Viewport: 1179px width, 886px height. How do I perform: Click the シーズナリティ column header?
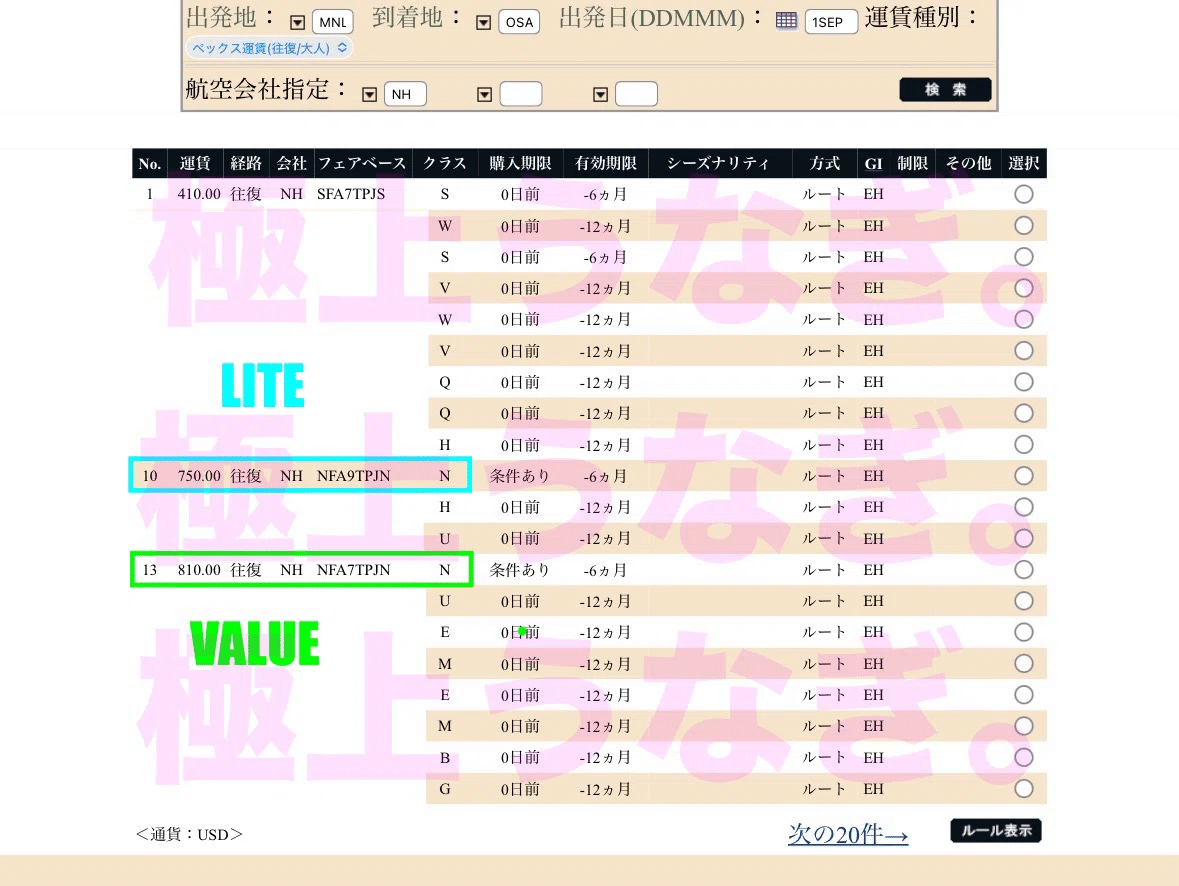pos(718,163)
